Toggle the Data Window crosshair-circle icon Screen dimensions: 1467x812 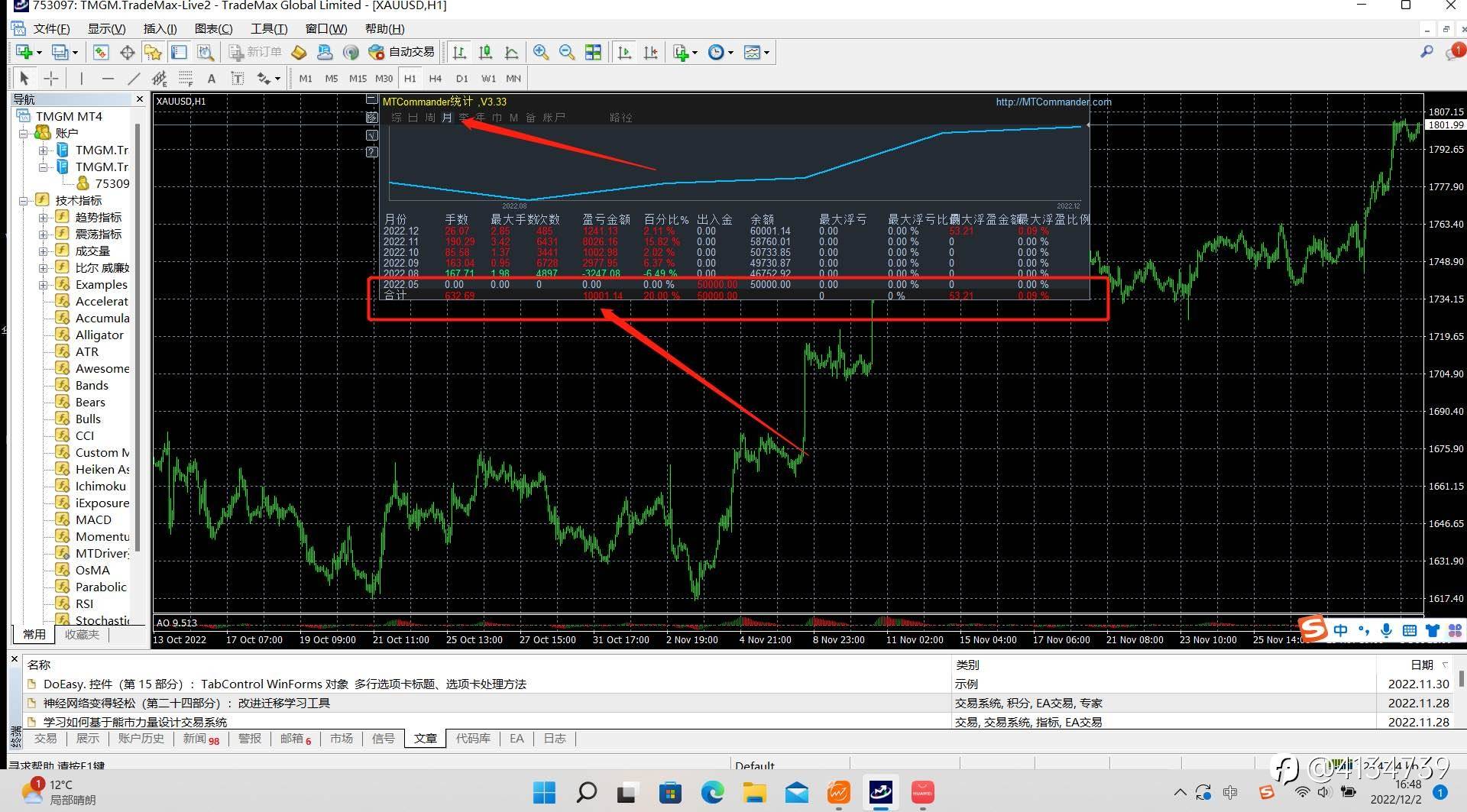[128, 52]
